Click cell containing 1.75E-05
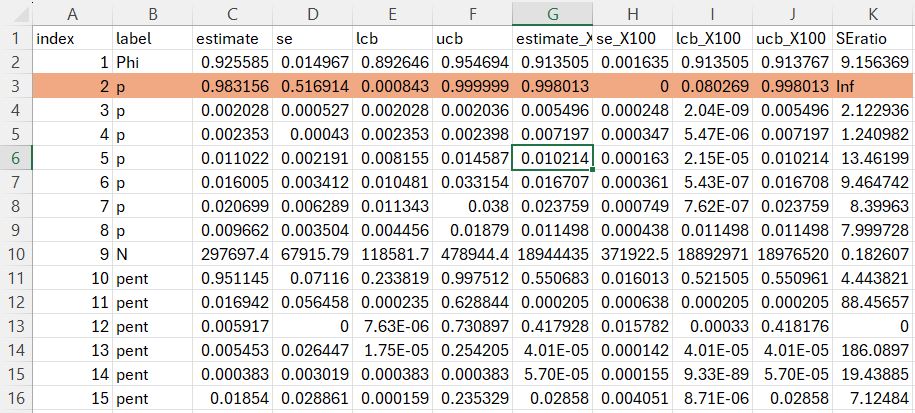 coord(393,351)
